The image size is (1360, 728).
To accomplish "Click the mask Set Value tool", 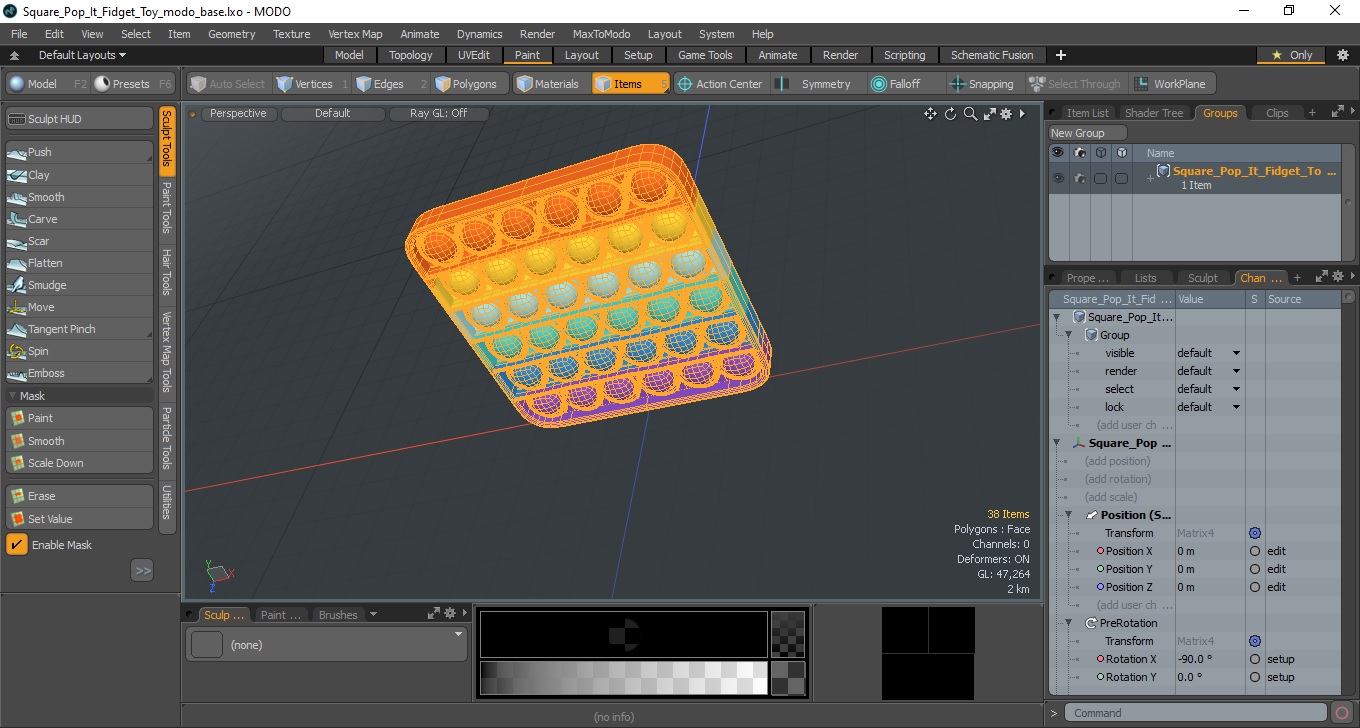I will pos(80,519).
